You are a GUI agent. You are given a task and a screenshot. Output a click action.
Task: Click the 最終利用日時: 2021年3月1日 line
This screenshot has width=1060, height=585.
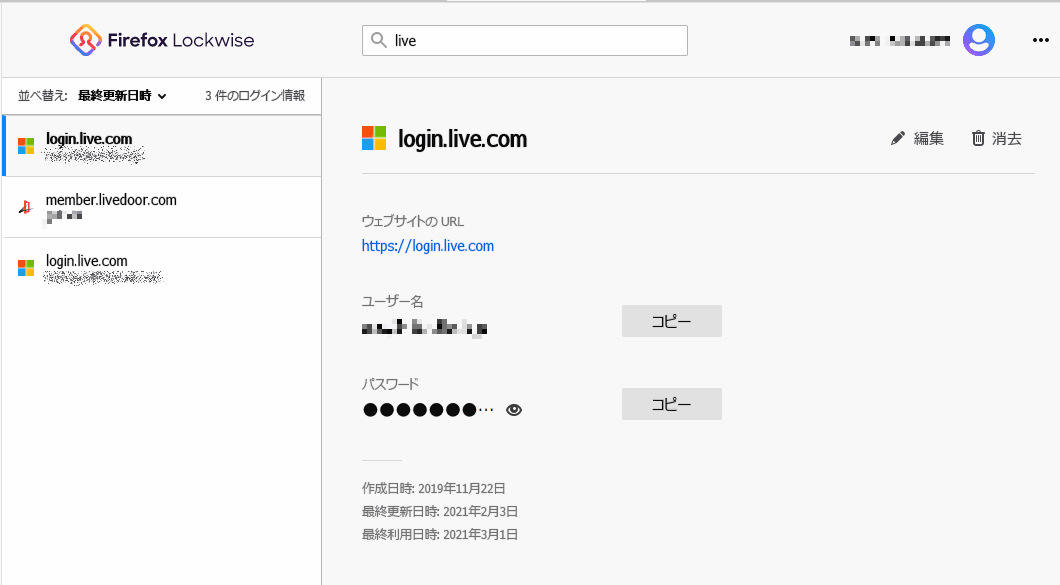pyautogui.click(x=439, y=534)
